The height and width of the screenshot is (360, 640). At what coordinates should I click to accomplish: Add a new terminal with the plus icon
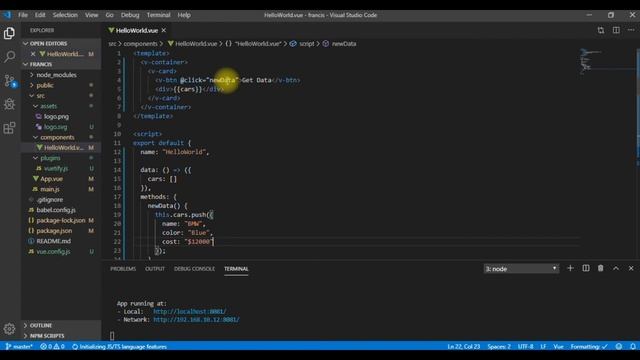pyautogui.click(x=570, y=268)
